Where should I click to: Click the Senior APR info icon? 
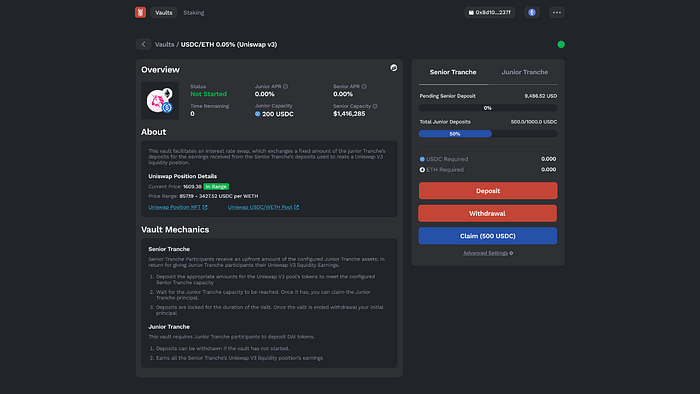[x=364, y=87]
